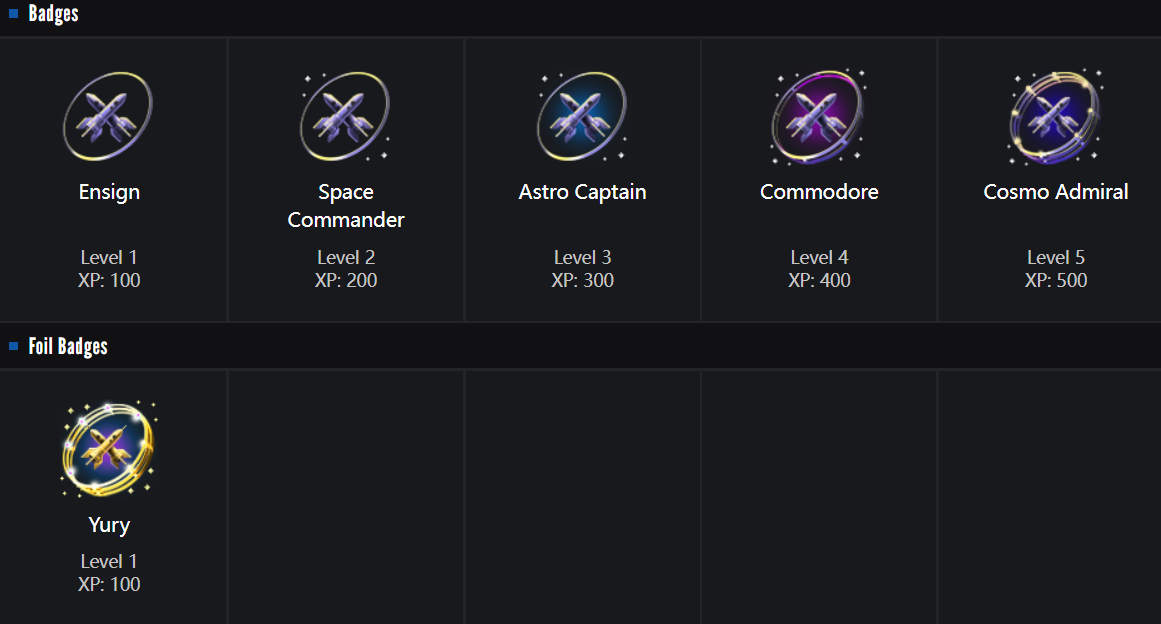Screen dimensions: 1161x624
Task: Click the Commodore badge icon
Action: point(818,117)
